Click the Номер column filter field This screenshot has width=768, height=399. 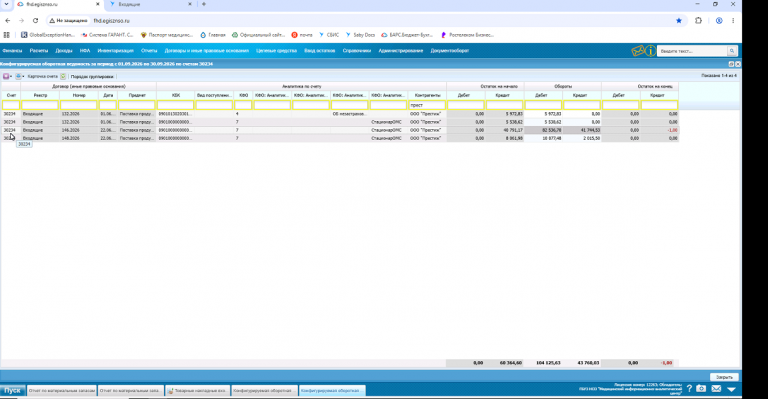tap(78, 105)
